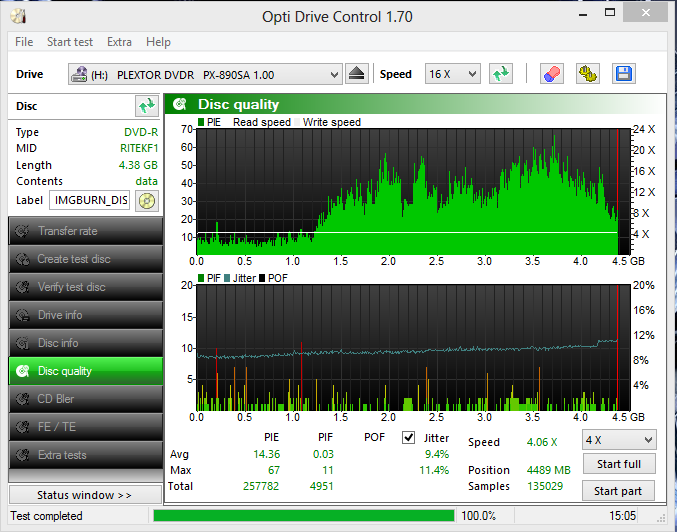This screenshot has width=677, height=532.
Task: Click the green refresh arrows beside Speed
Action: 501,74
